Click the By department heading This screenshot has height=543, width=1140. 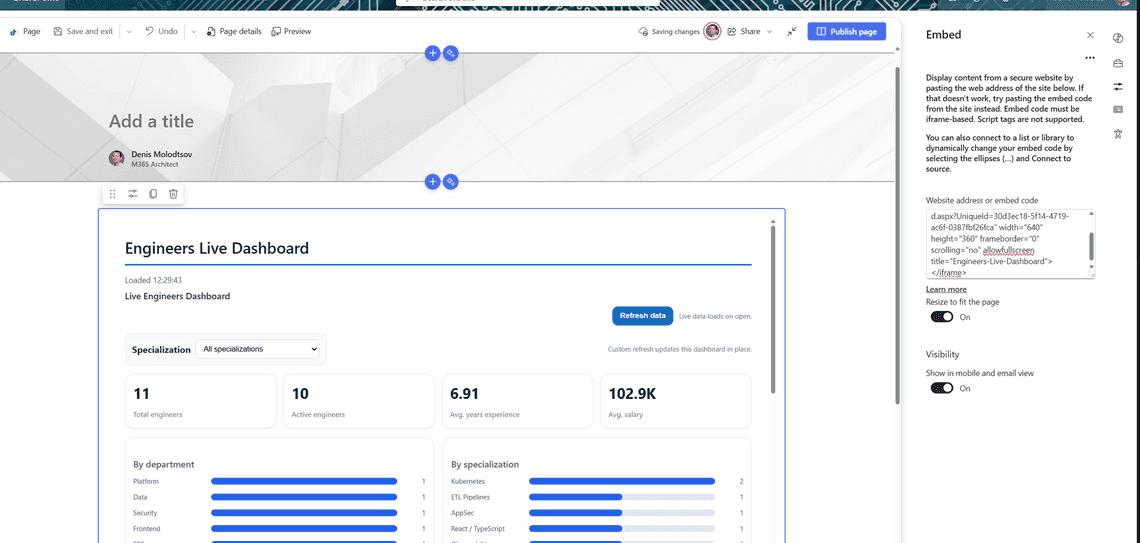tap(164, 464)
